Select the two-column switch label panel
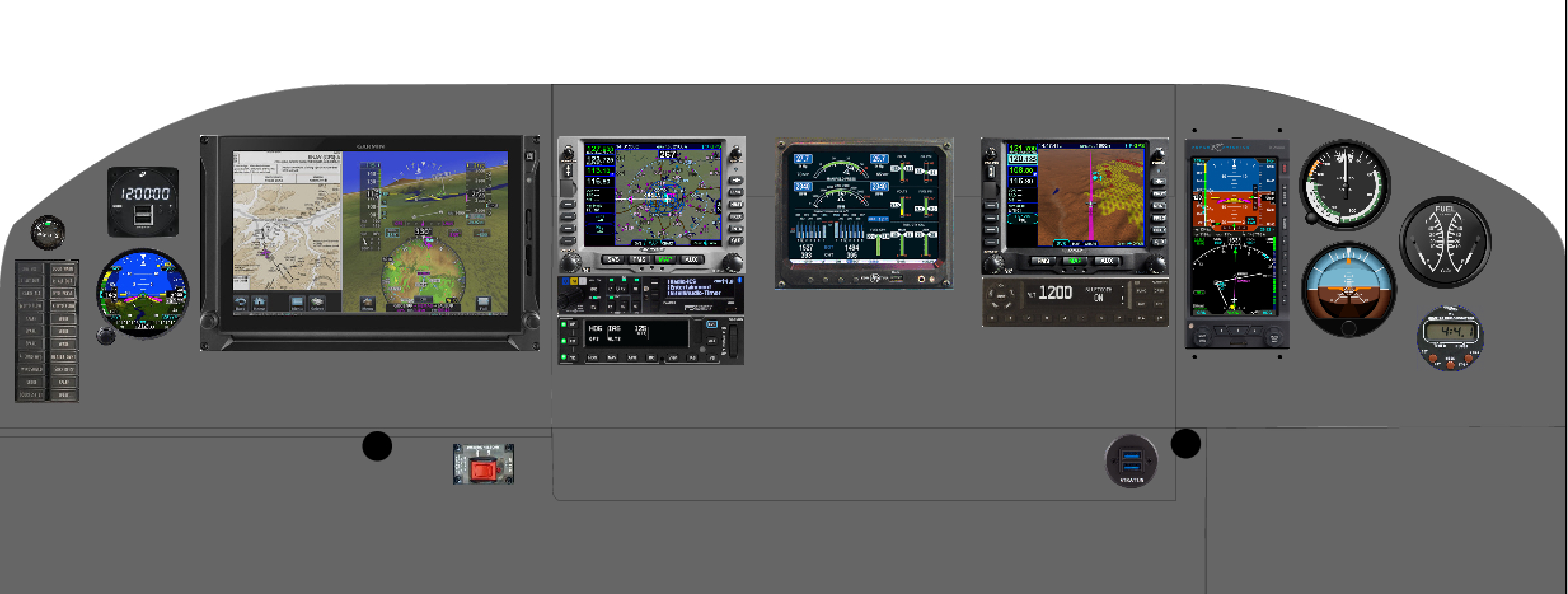The width and height of the screenshot is (1568, 594). tap(47, 331)
